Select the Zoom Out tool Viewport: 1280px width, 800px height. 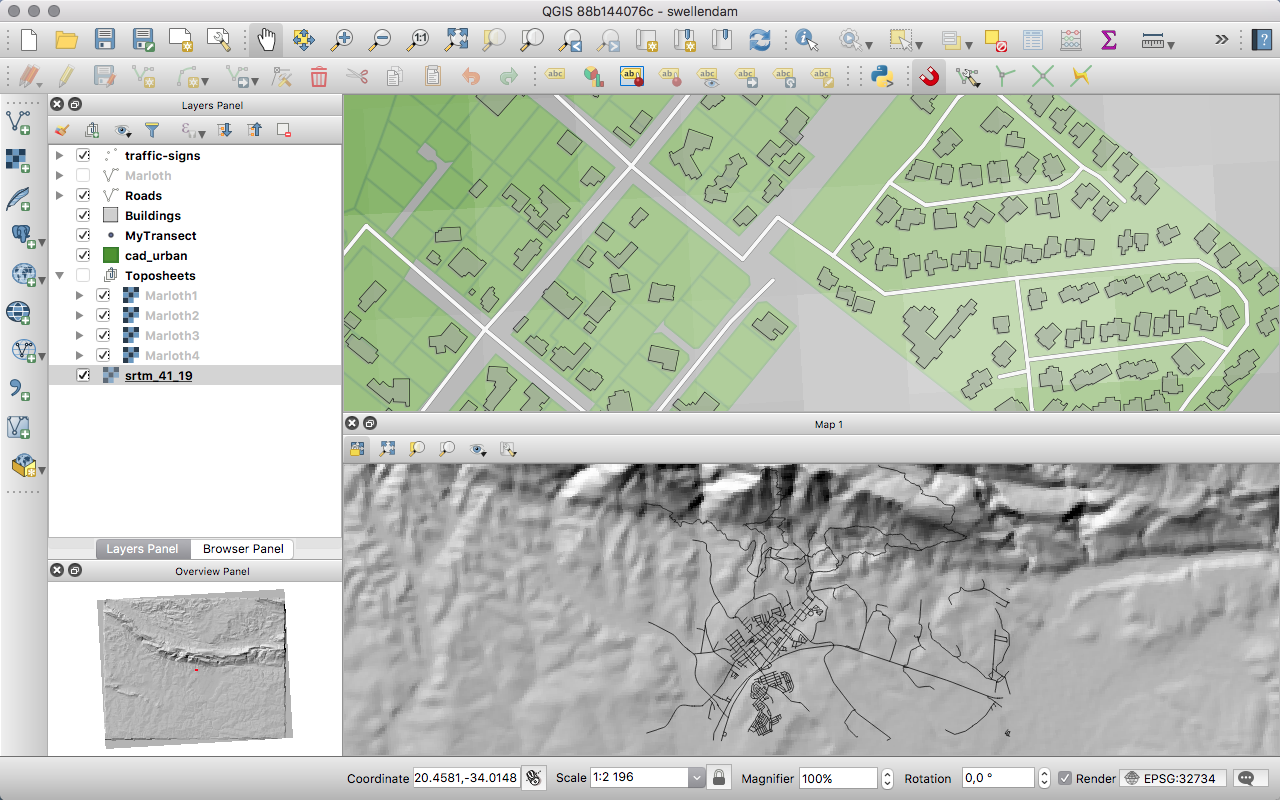380,40
